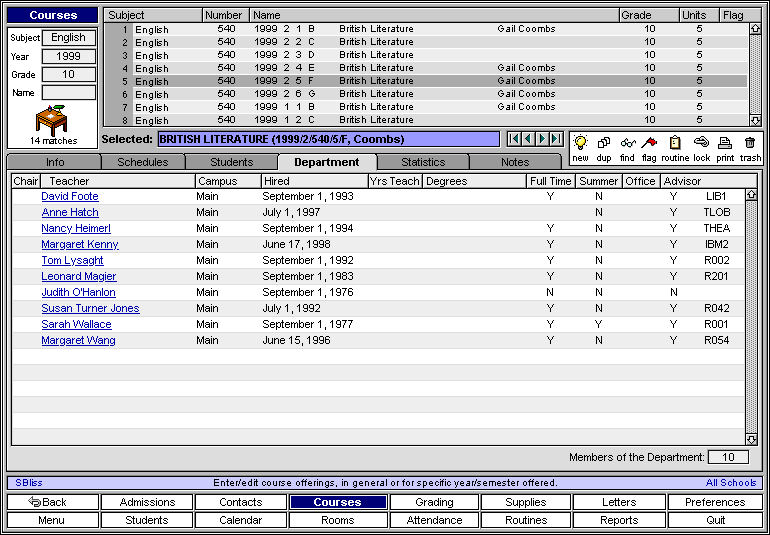This screenshot has width=770, height=535.
Task: Click department list scroll up arrow
Action: 751,195
